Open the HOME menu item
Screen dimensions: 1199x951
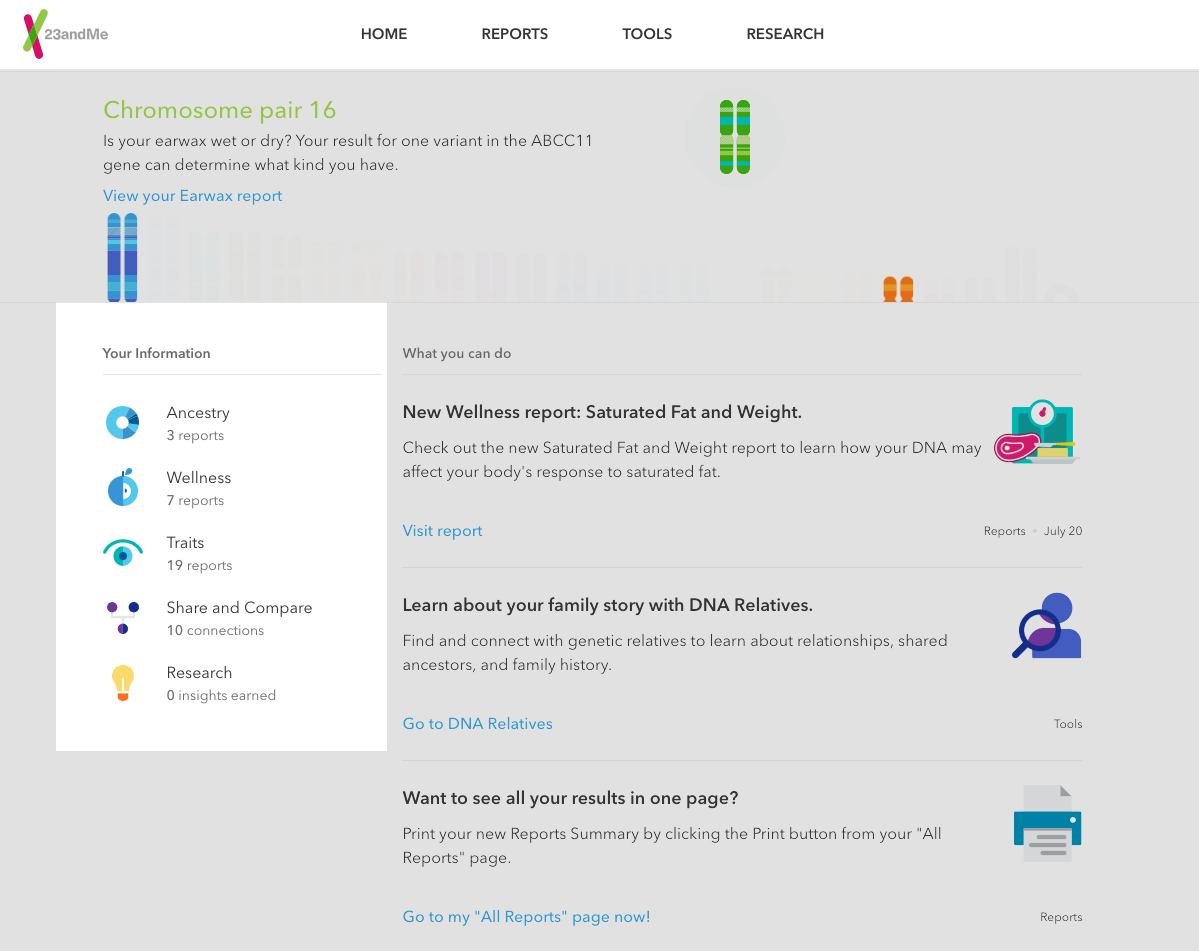(x=383, y=33)
